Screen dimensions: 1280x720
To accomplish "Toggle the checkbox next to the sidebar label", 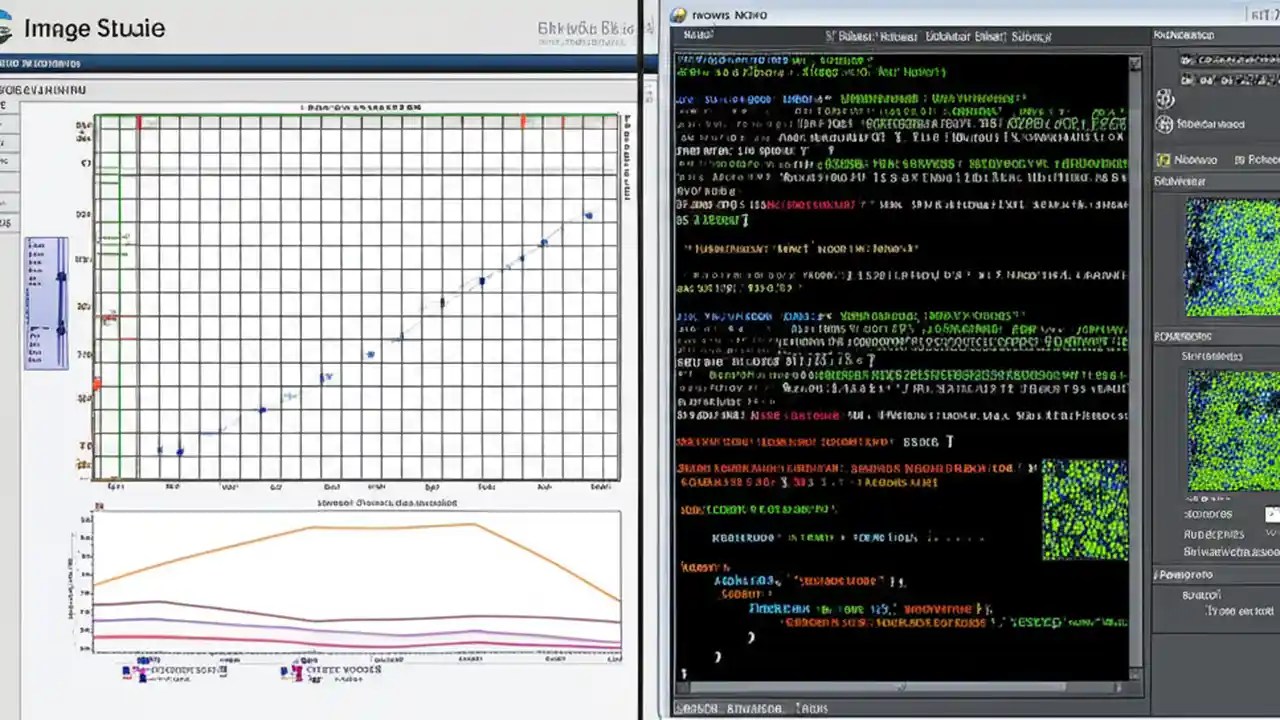I will [x=1163, y=160].
